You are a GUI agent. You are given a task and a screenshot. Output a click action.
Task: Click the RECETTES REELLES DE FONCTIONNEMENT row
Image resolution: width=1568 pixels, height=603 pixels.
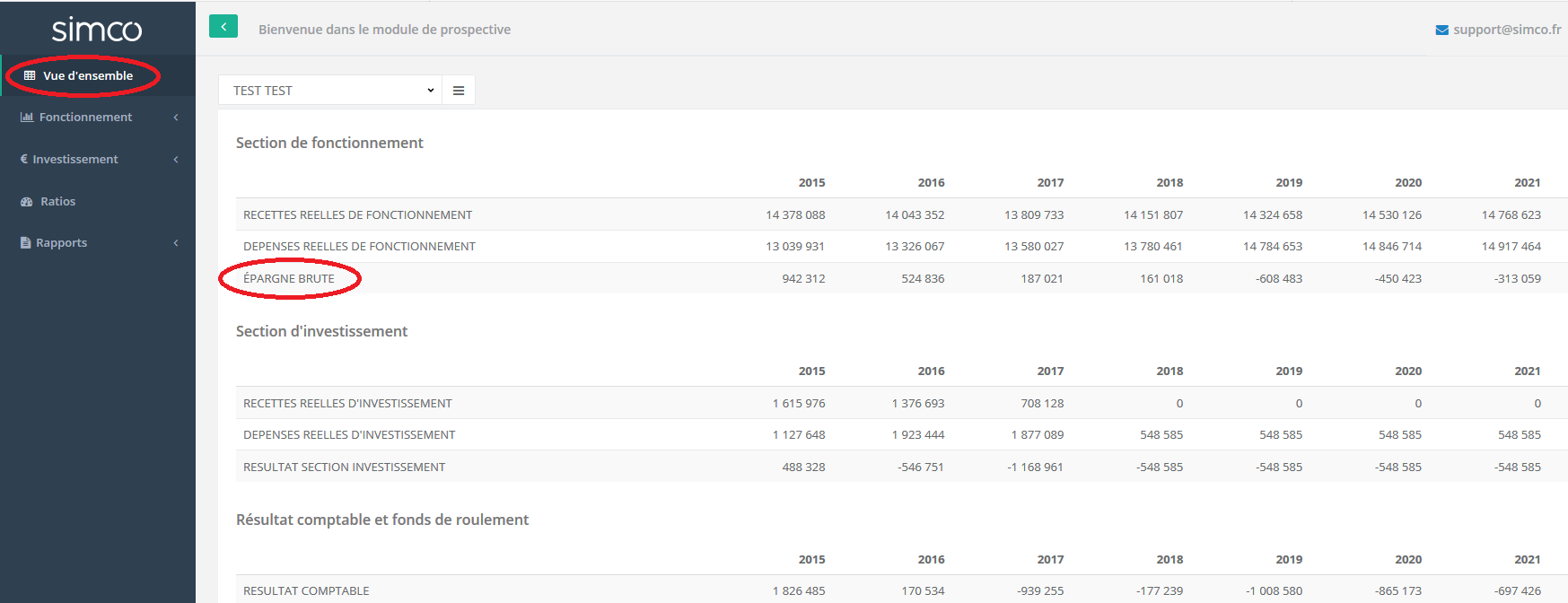click(x=357, y=215)
